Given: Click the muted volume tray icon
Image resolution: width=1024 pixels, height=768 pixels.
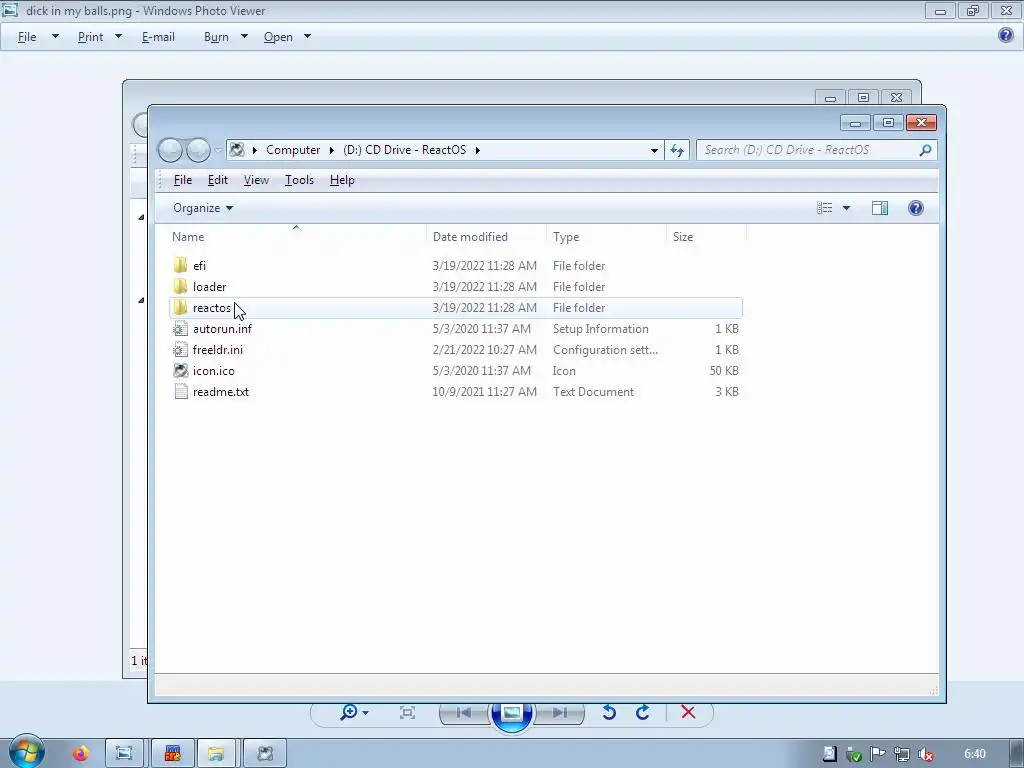Looking at the screenshot, I should 925,754.
